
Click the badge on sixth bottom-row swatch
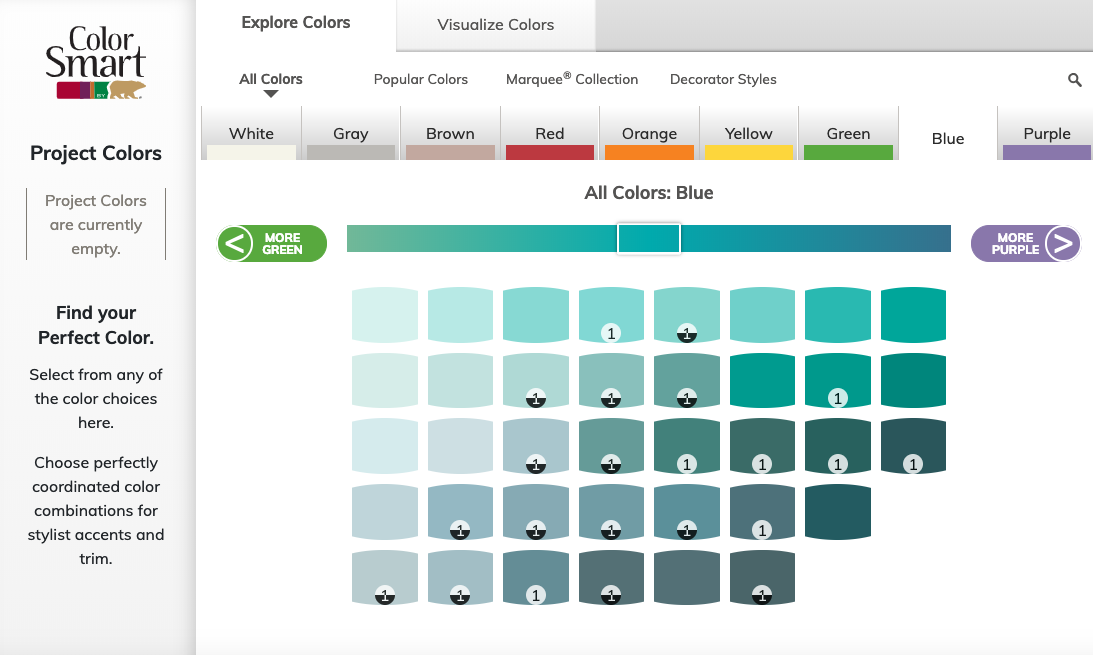click(x=762, y=595)
